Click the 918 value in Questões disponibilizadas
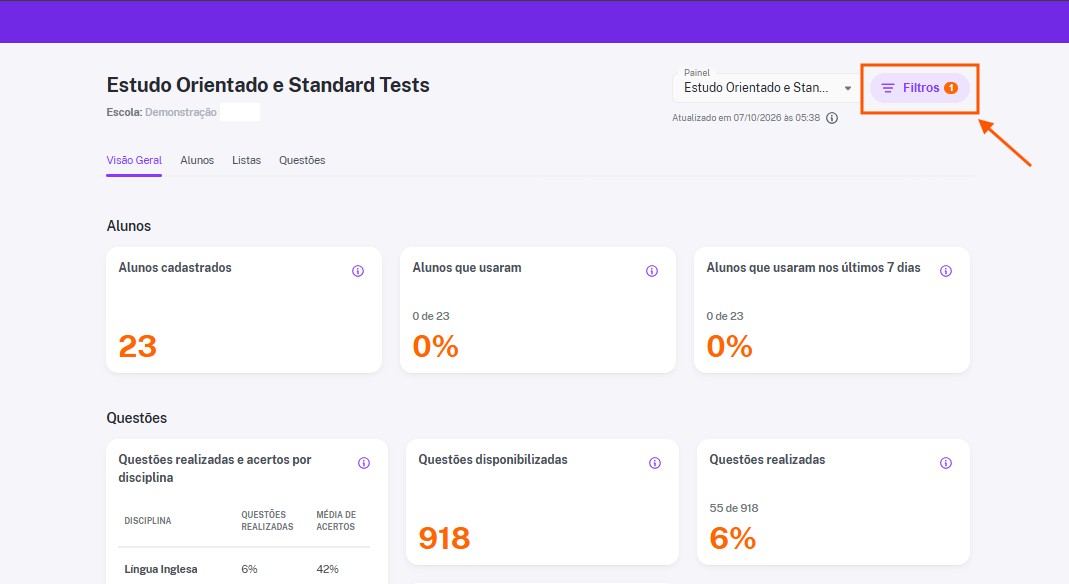Viewport: 1069px width, 584px height. (x=445, y=538)
